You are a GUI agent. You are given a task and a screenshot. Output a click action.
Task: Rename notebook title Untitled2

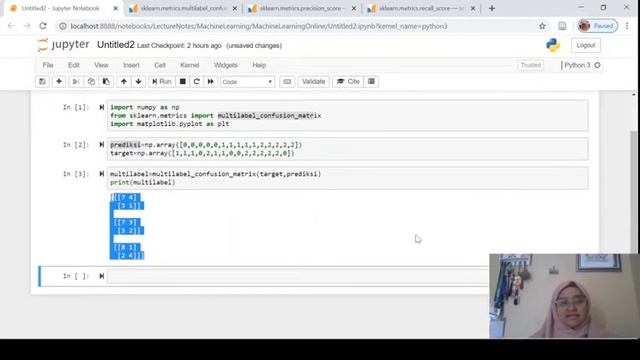[116, 45]
